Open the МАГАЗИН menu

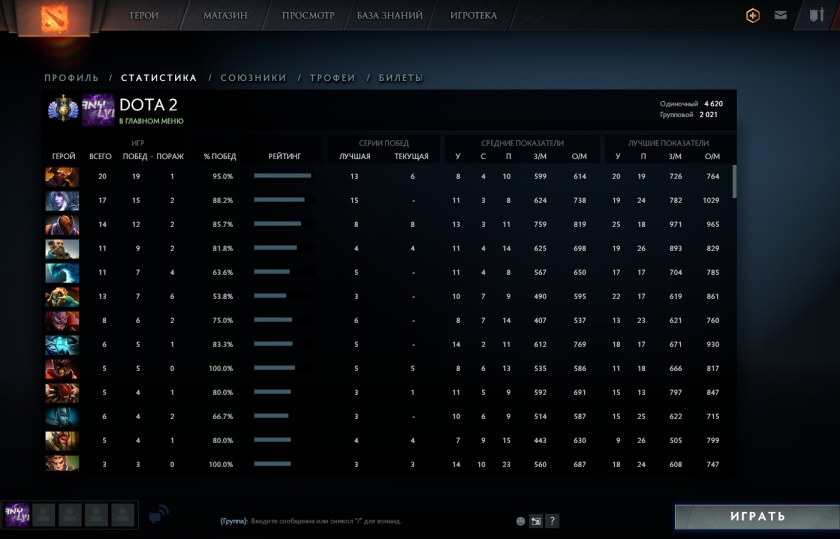click(x=225, y=16)
